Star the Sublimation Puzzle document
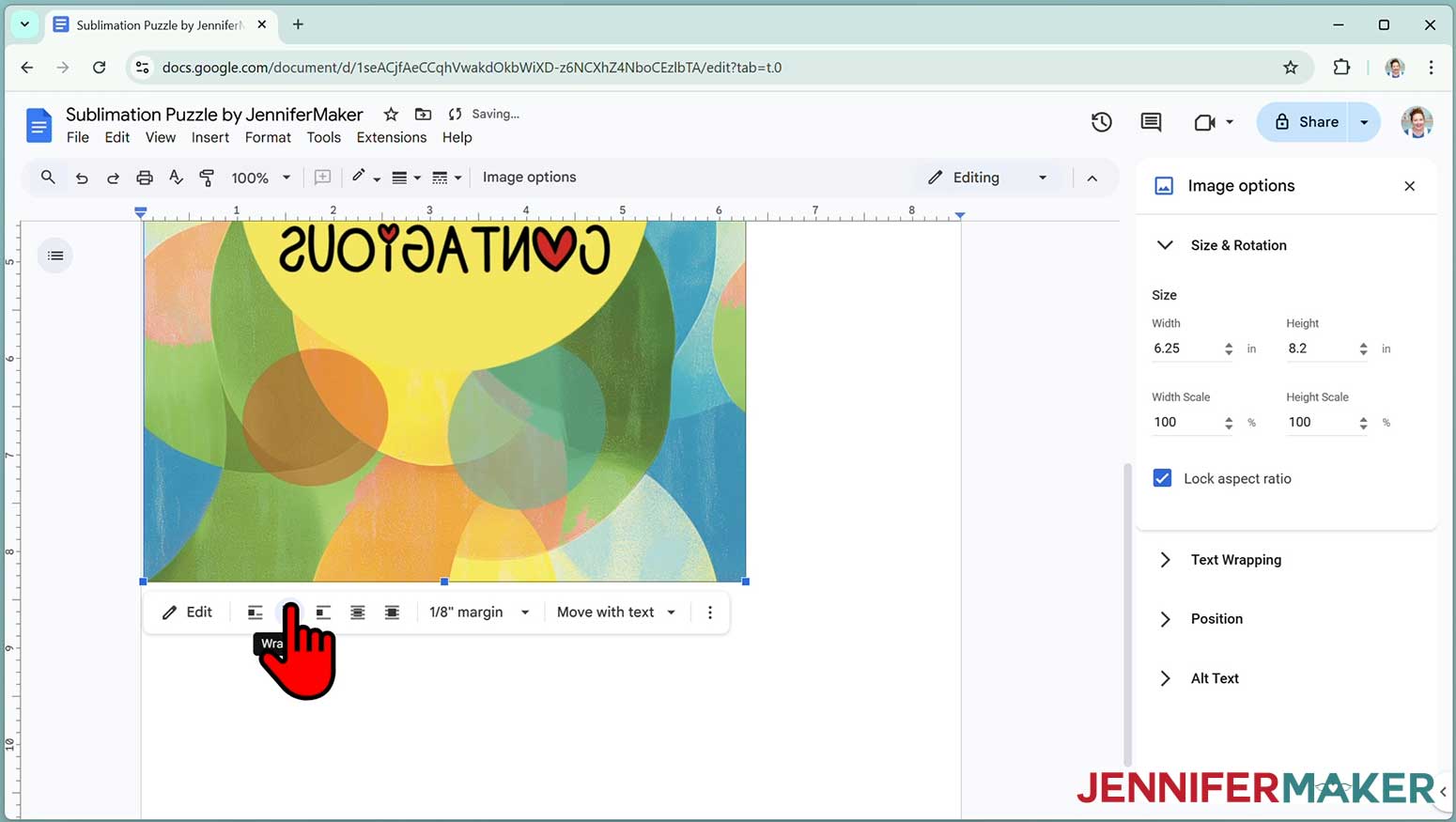Image resolution: width=1456 pixels, height=822 pixels. tap(391, 115)
